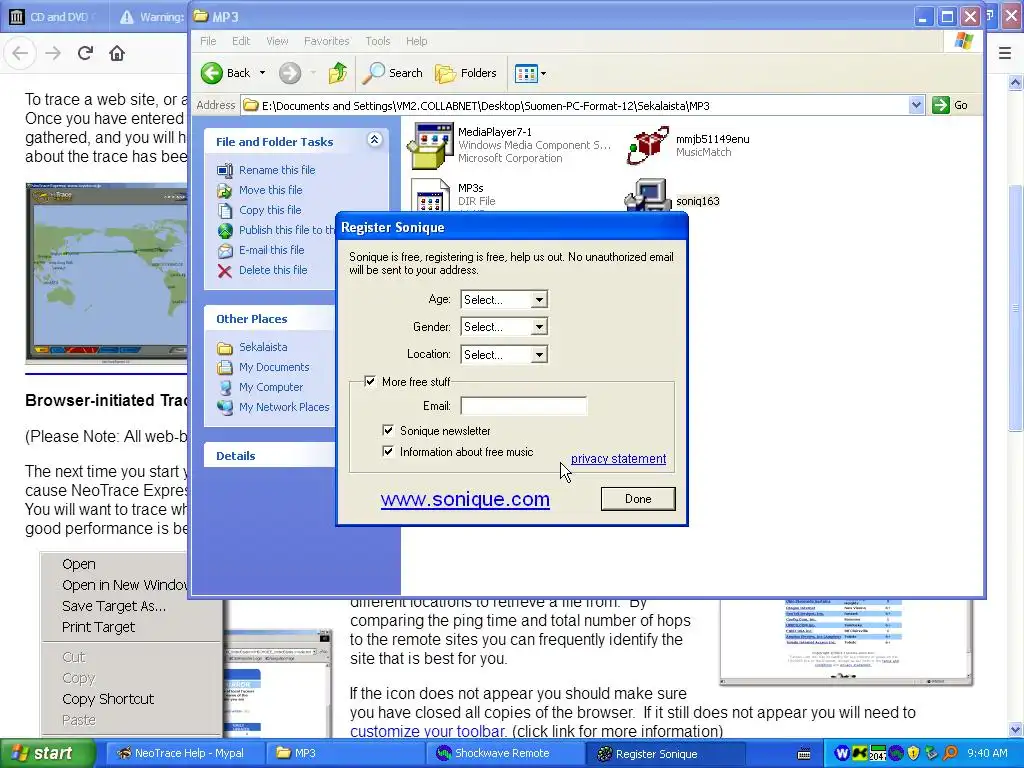Image resolution: width=1024 pixels, height=768 pixels.
Task: Click the on-screen keyboard icon in taskbar
Action: click(805, 754)
